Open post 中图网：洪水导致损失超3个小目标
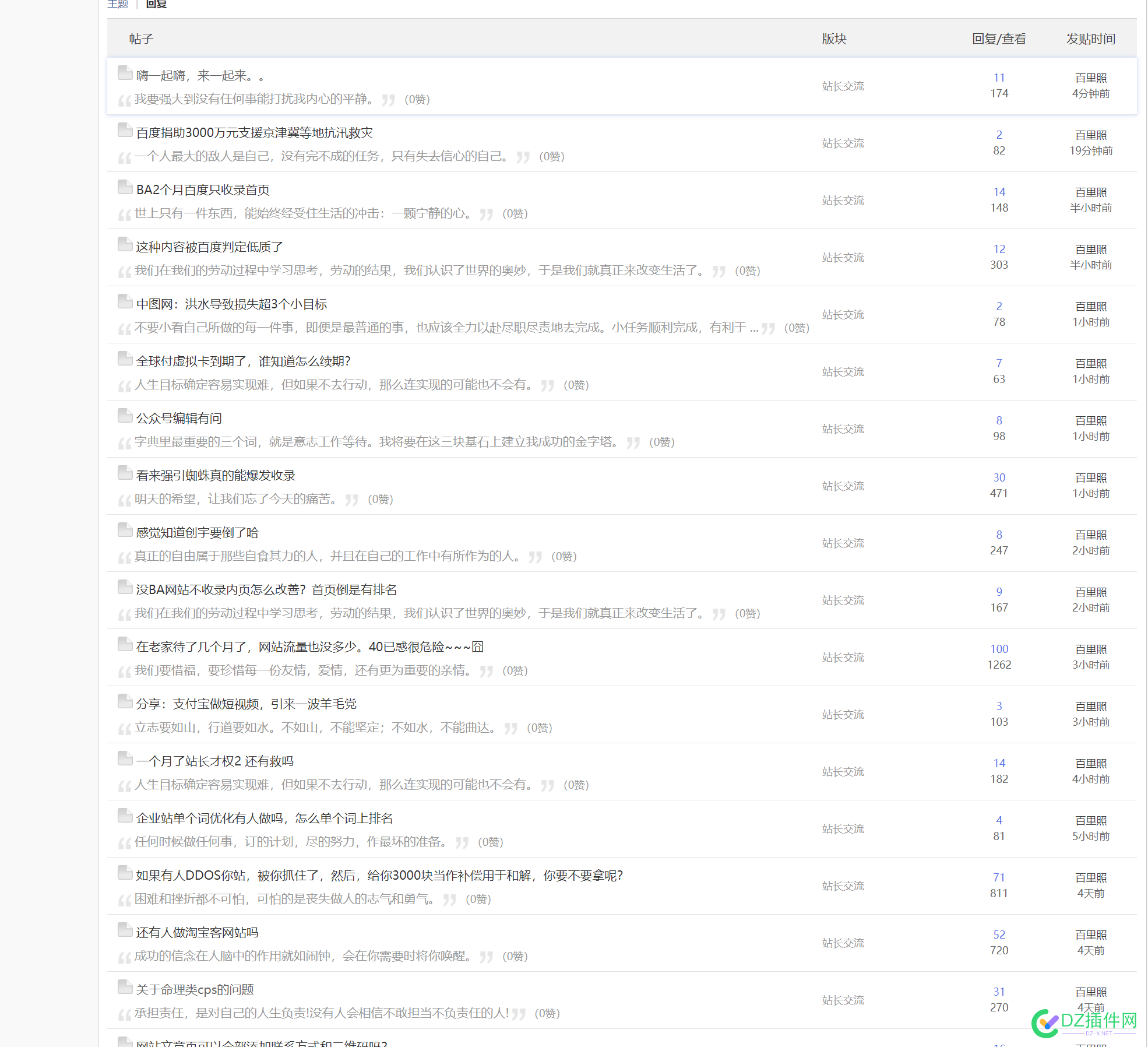1148x1047 pixels. [231, 304]
